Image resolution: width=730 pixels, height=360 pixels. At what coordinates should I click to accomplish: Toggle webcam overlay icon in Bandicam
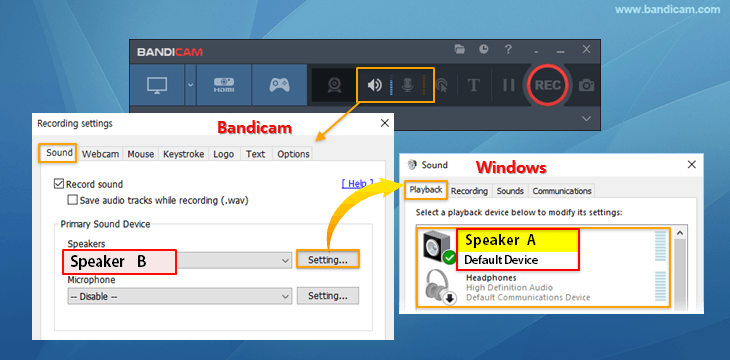tap(334, 85)
